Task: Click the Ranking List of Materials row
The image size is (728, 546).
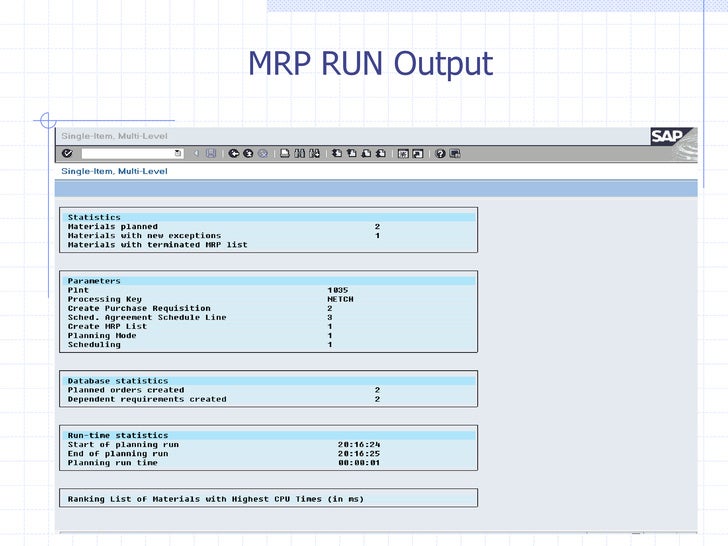Action: (268, 498)
